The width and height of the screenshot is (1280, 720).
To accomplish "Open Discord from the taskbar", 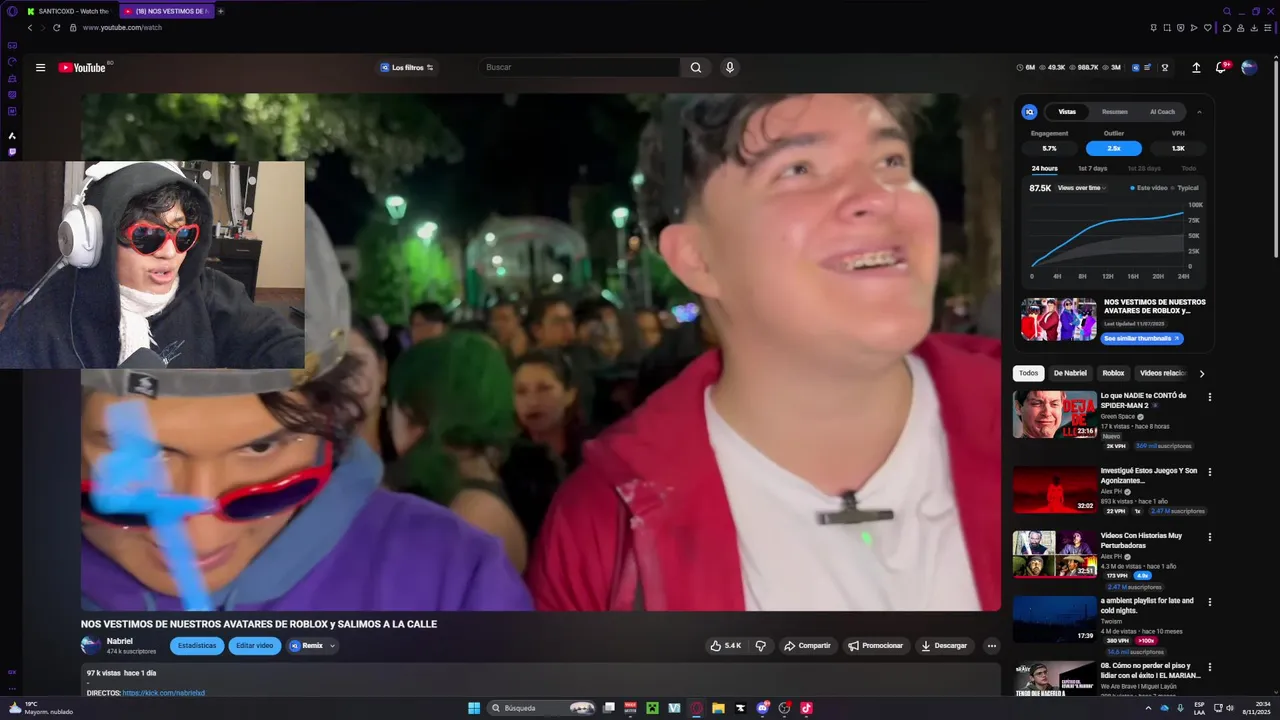I will [x=762, y=708].
